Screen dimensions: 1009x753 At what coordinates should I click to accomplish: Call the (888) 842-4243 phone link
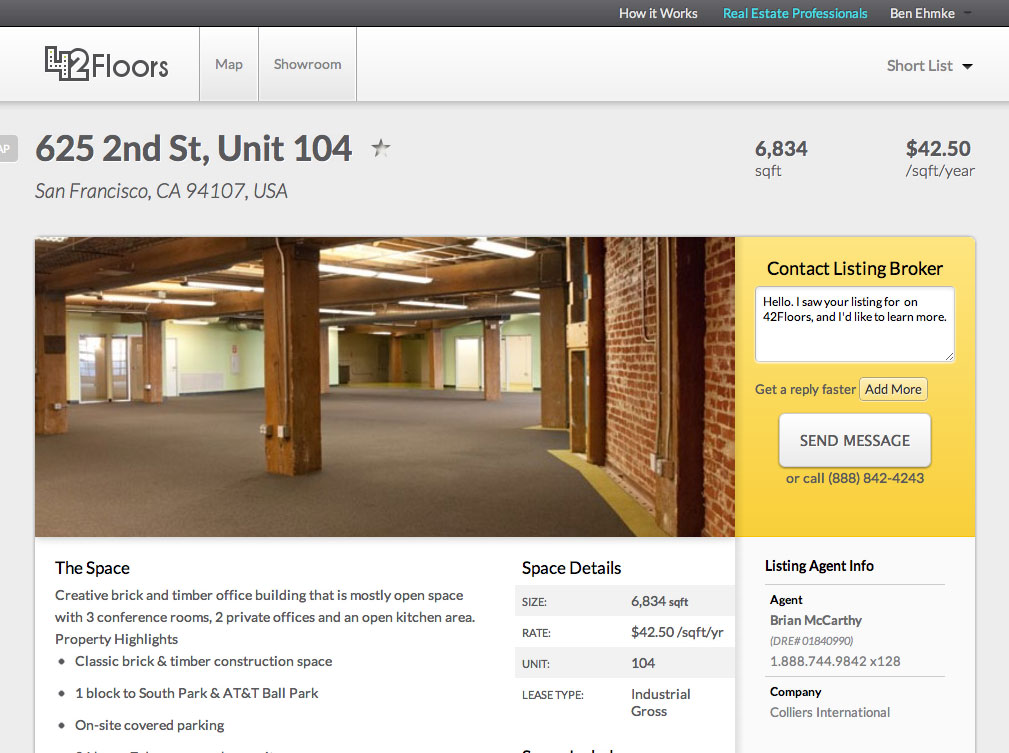(x=876, y=478)
